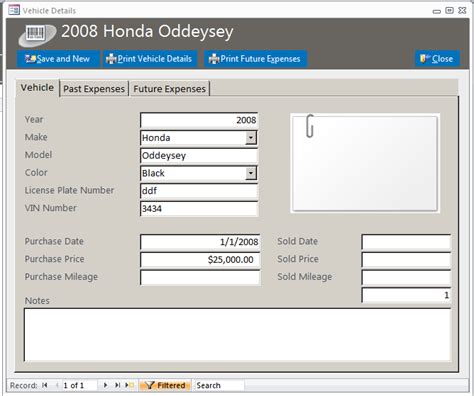This screenshot has height=396, width=474.
Task: Select the Vehicle tab
Action: click(37, 88)
